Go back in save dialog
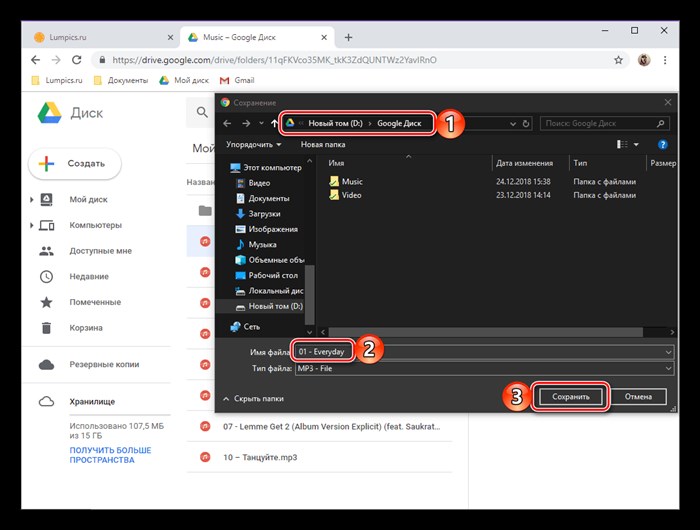 tap(227, 123)
